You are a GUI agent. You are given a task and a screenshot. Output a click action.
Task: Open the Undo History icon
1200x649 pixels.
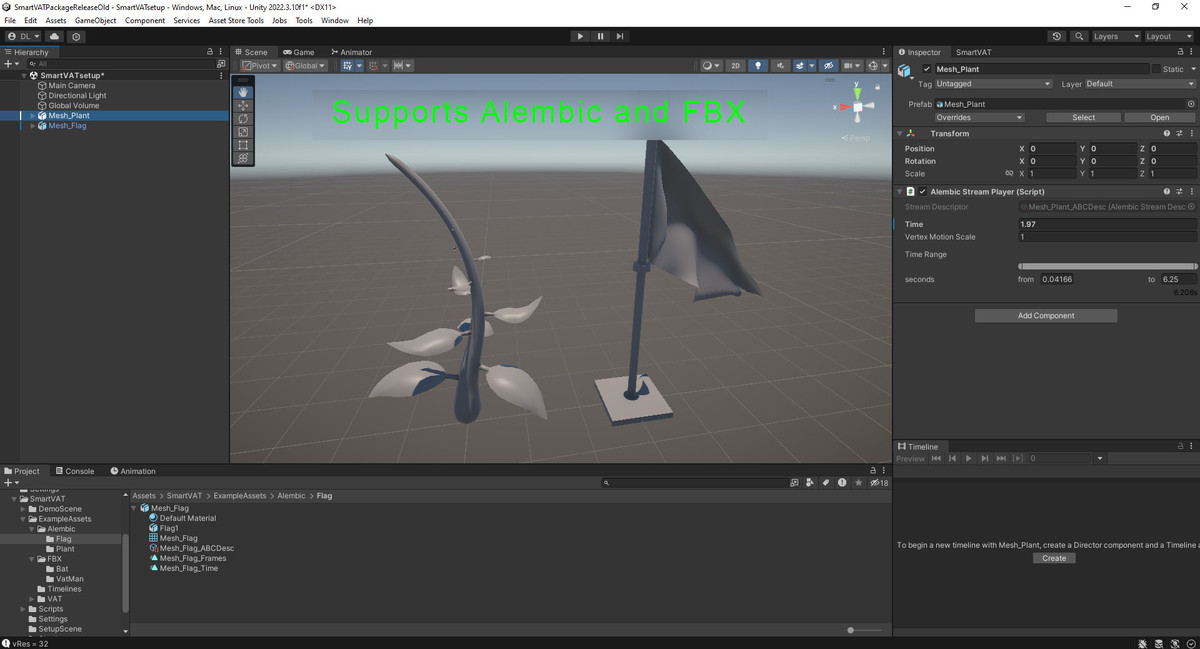(1057, 36)
